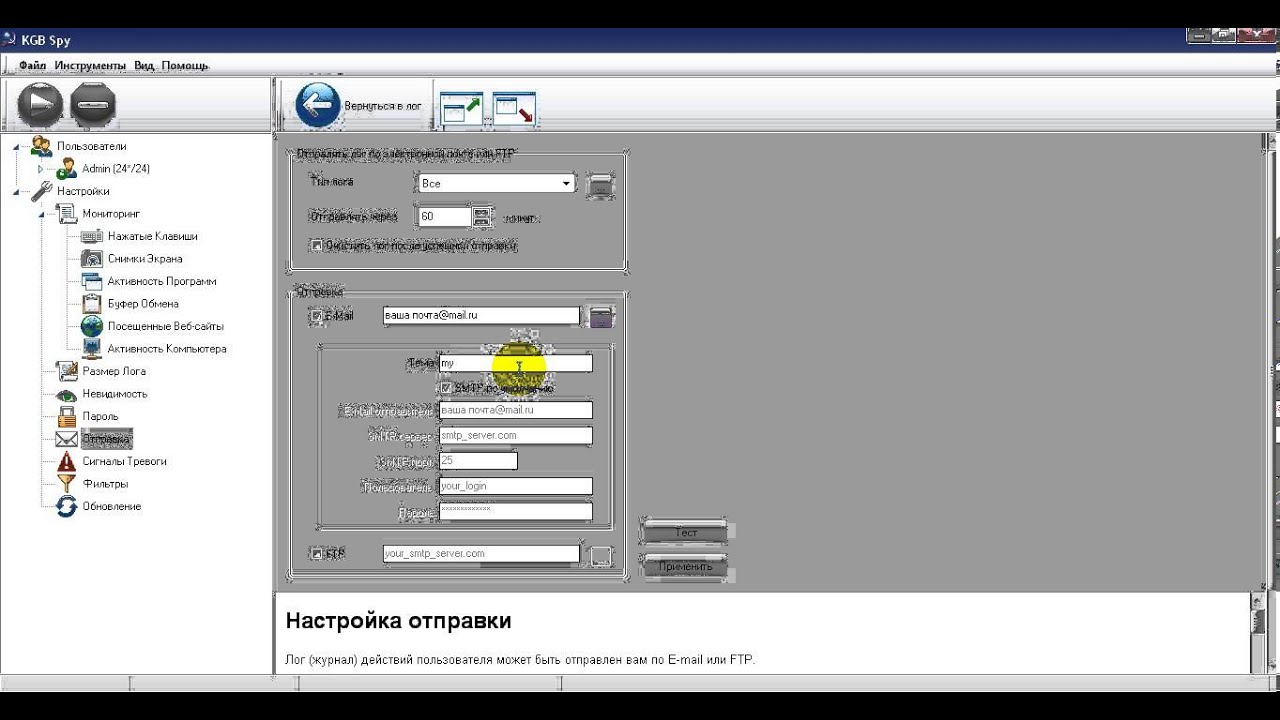
Task: Open the Файл menu
Action: [x=32, y=65]
